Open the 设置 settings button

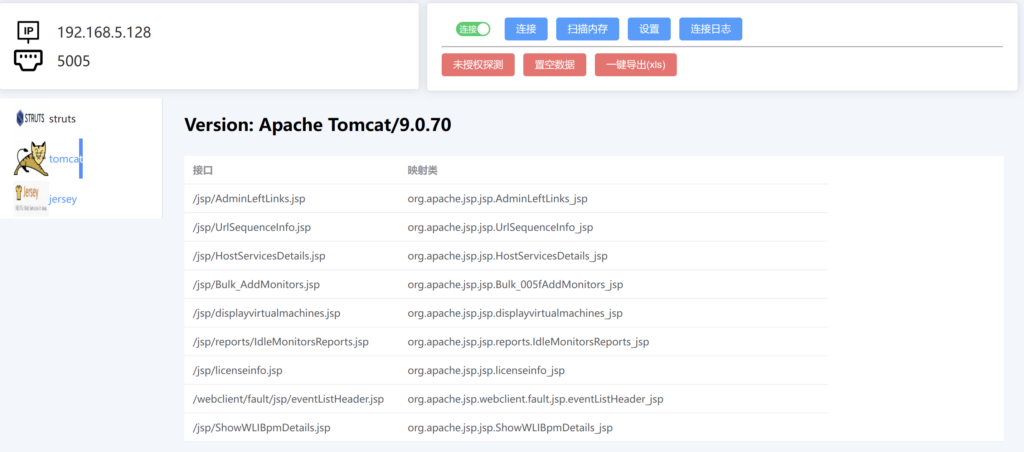pos(649,29)
